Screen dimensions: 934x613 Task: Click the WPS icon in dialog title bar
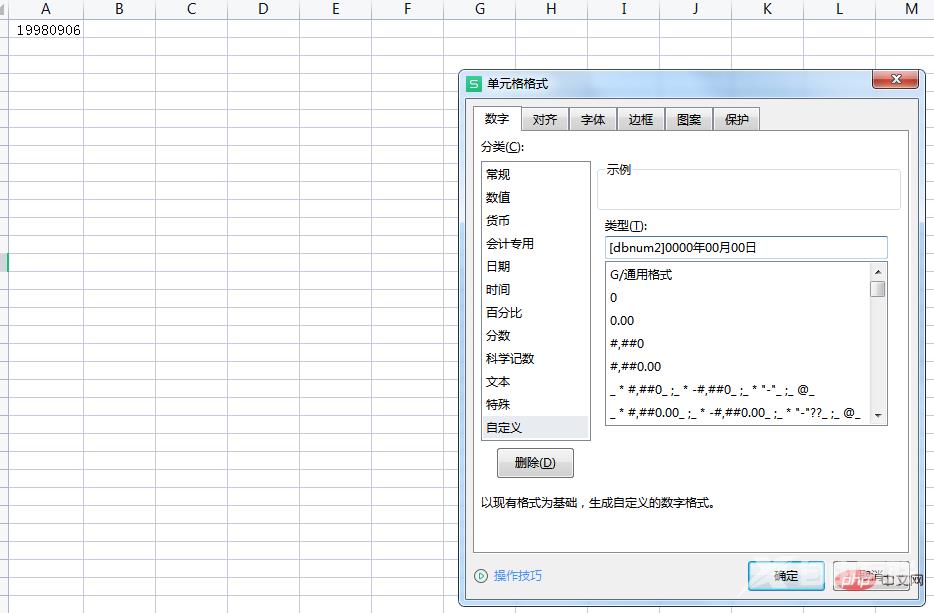click(475, 84)
